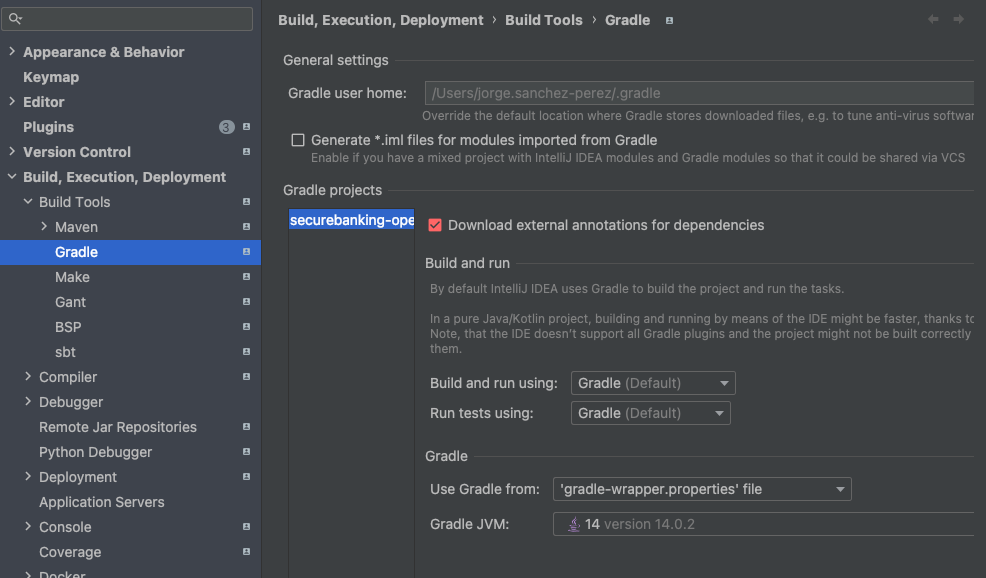Screen dimensions: 986x578
Task: Click the project-level icon beside sbt
Action: coord(246,352)
